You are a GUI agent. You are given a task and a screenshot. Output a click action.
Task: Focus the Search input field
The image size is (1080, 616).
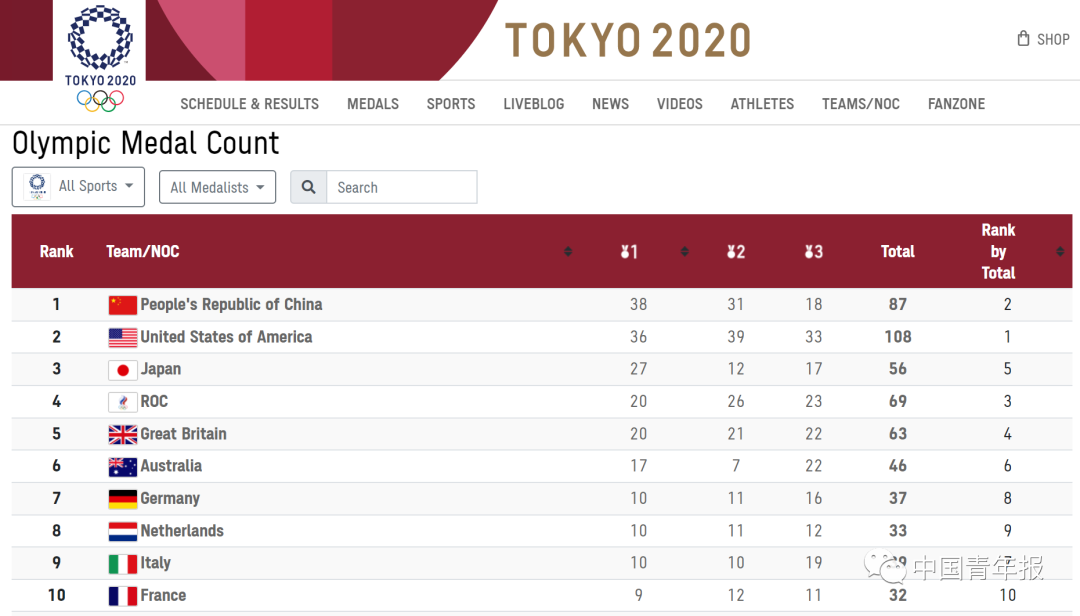tap(401, 187)
